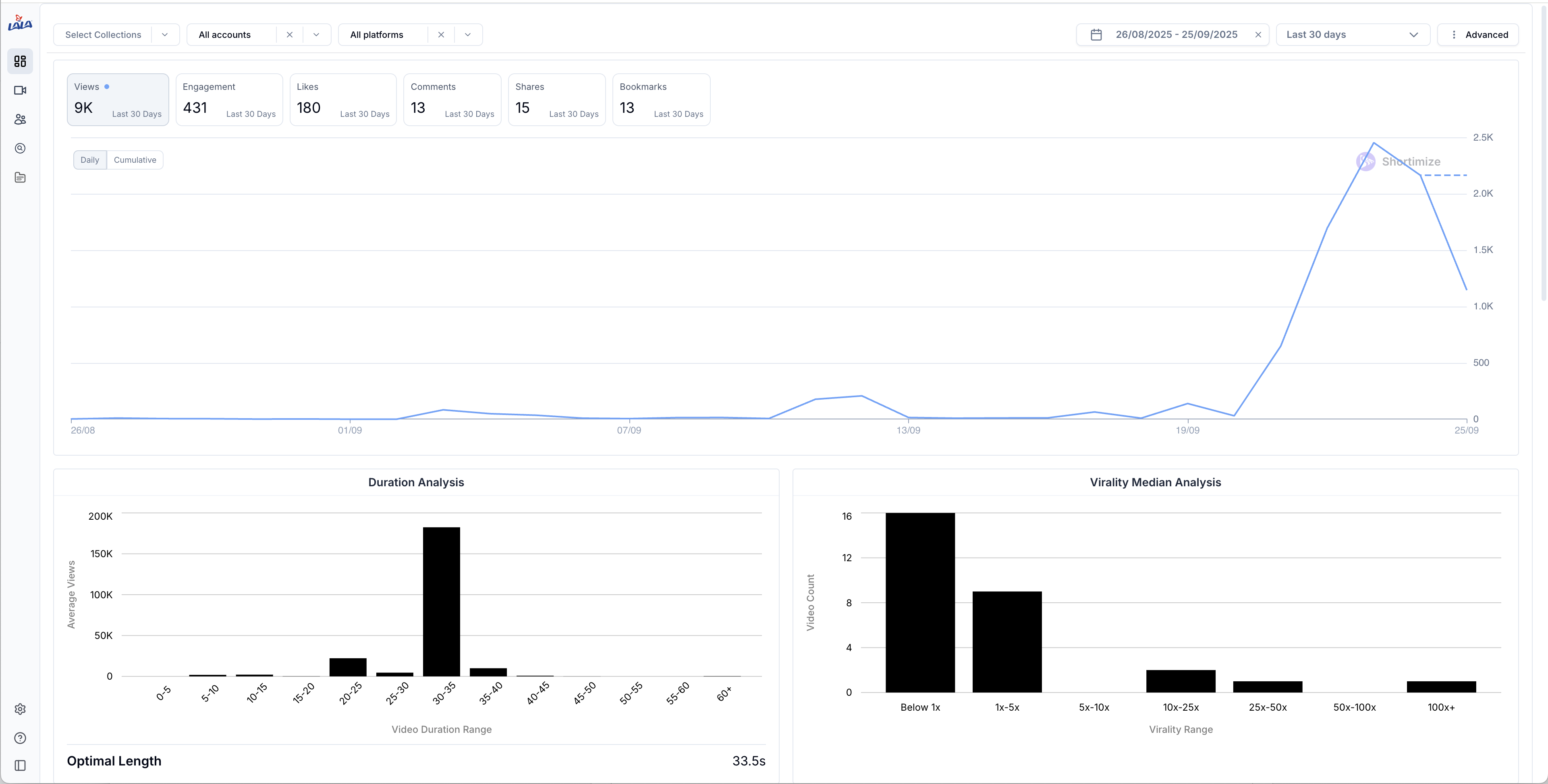Click the 30-35 duration bar

point(441,601)
